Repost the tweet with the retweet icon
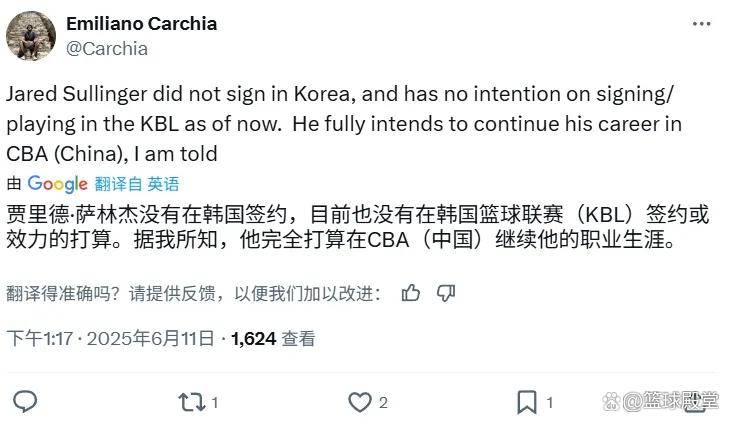This screenshot has height=427, width=734. pyautogui.click(x=190, y=401)
